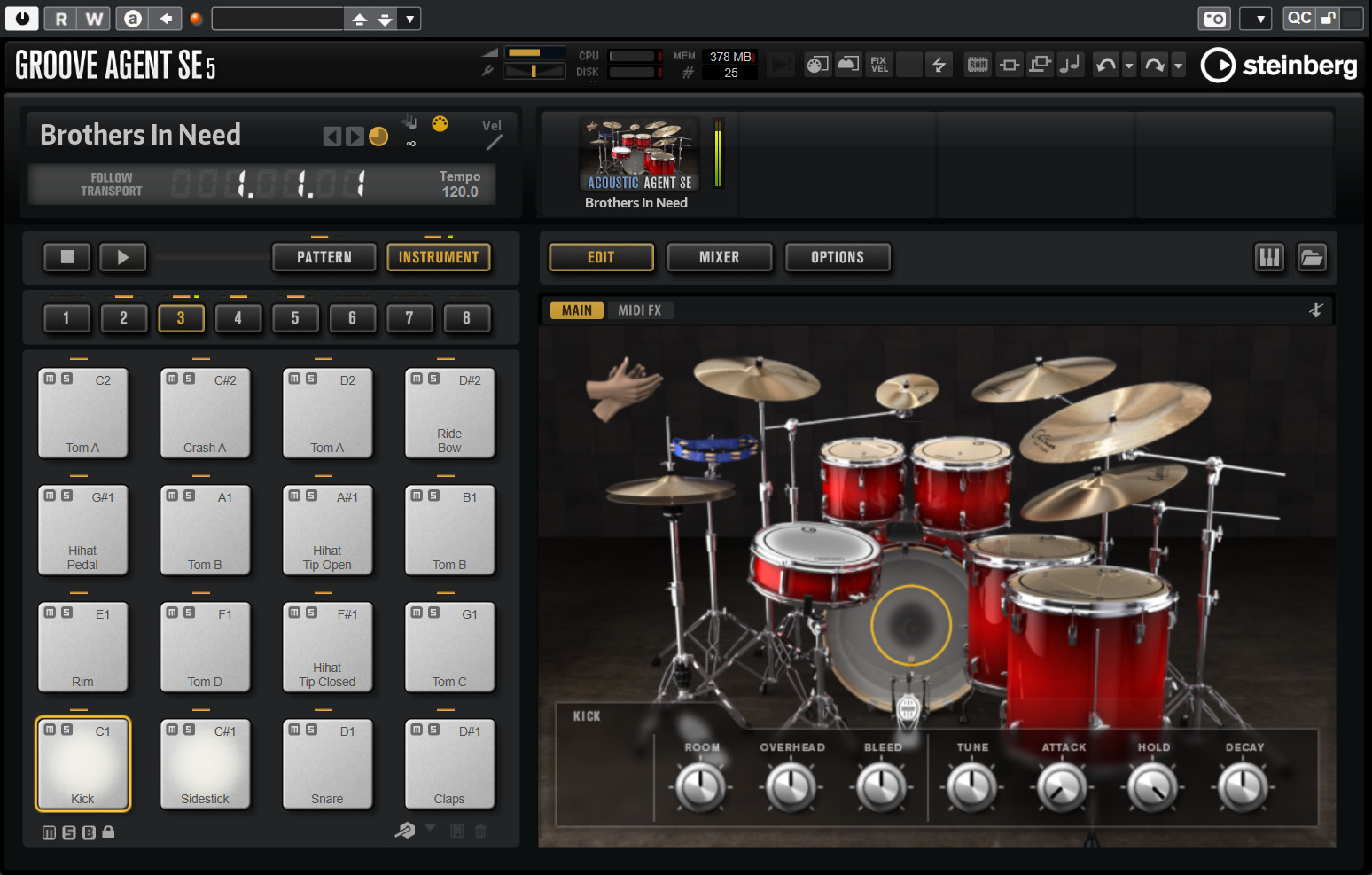This screenshot has width=1372, height=875.
Task: Adjust the master tune slider
Action: 534,71
